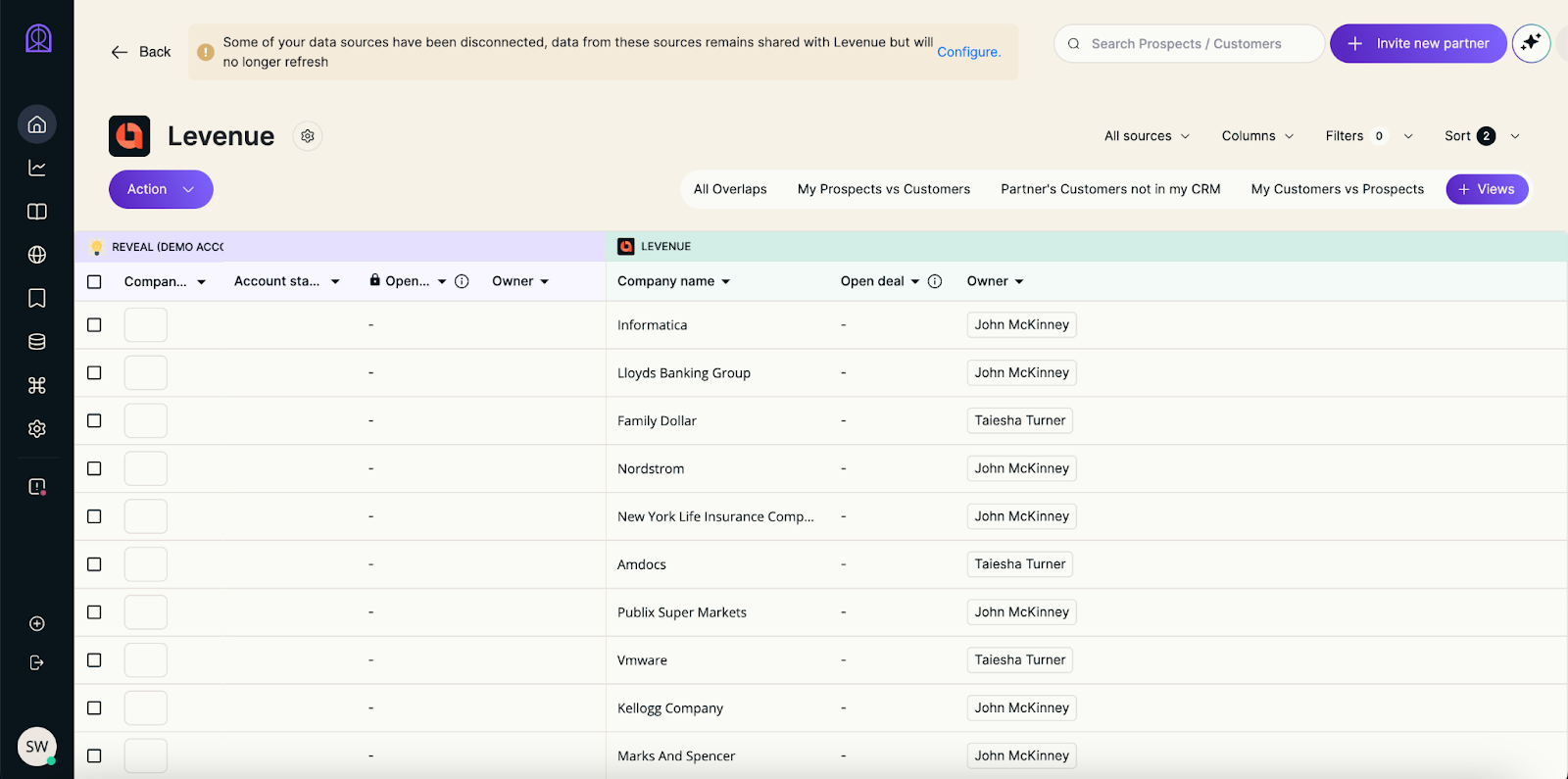Image resolution: width=1568 pixels, height=779 pixels.
Task: Click info icon beside Open deal column
Action: tap(935, 281)
